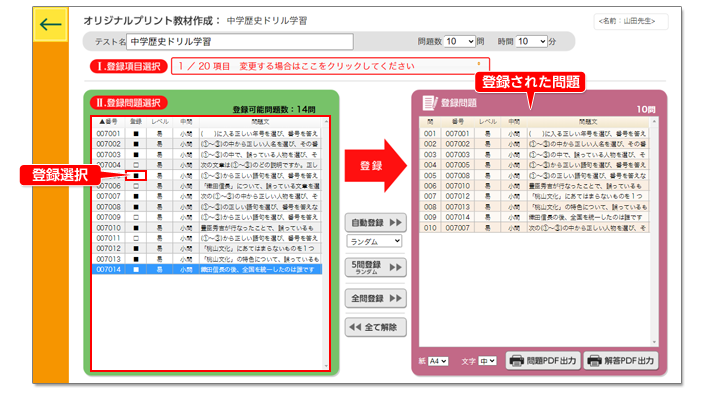Viewport: 715px width, 394px height.
Task: Sort left list by ▲番号 header
Action: click(x=109, y=122)
